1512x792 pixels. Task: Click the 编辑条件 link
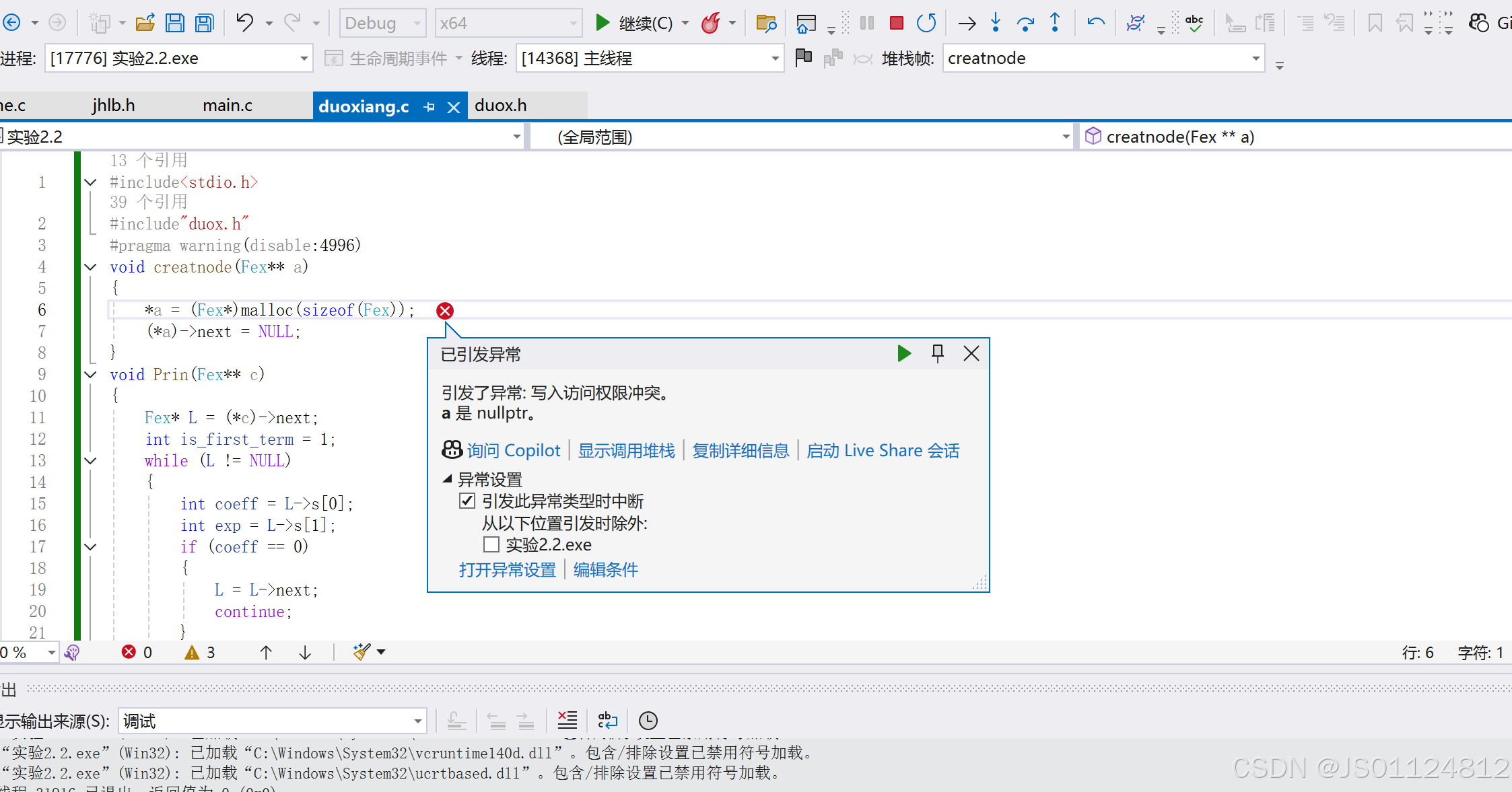(x=606, y=570)
